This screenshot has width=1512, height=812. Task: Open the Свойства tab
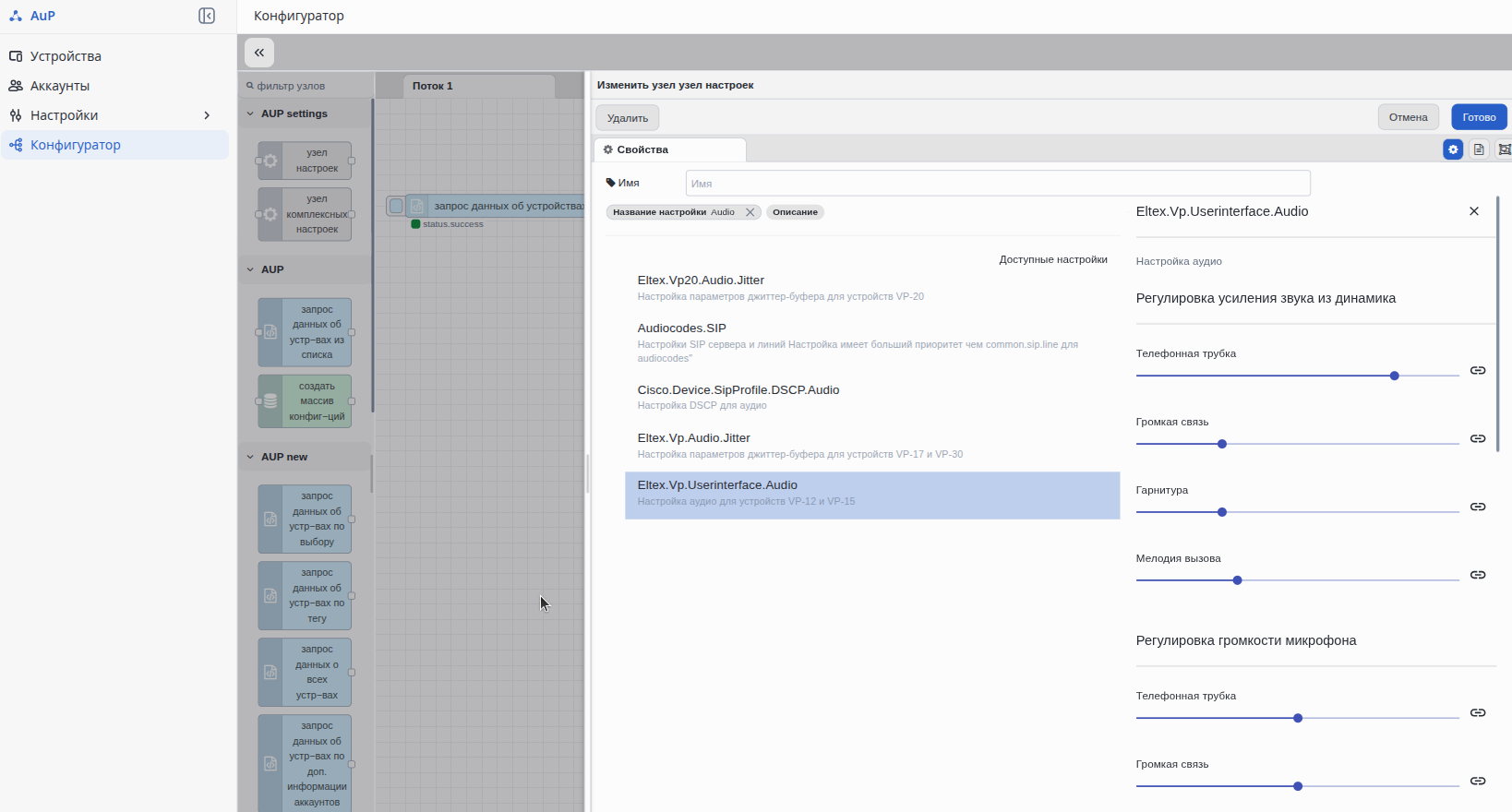(669, 149)
